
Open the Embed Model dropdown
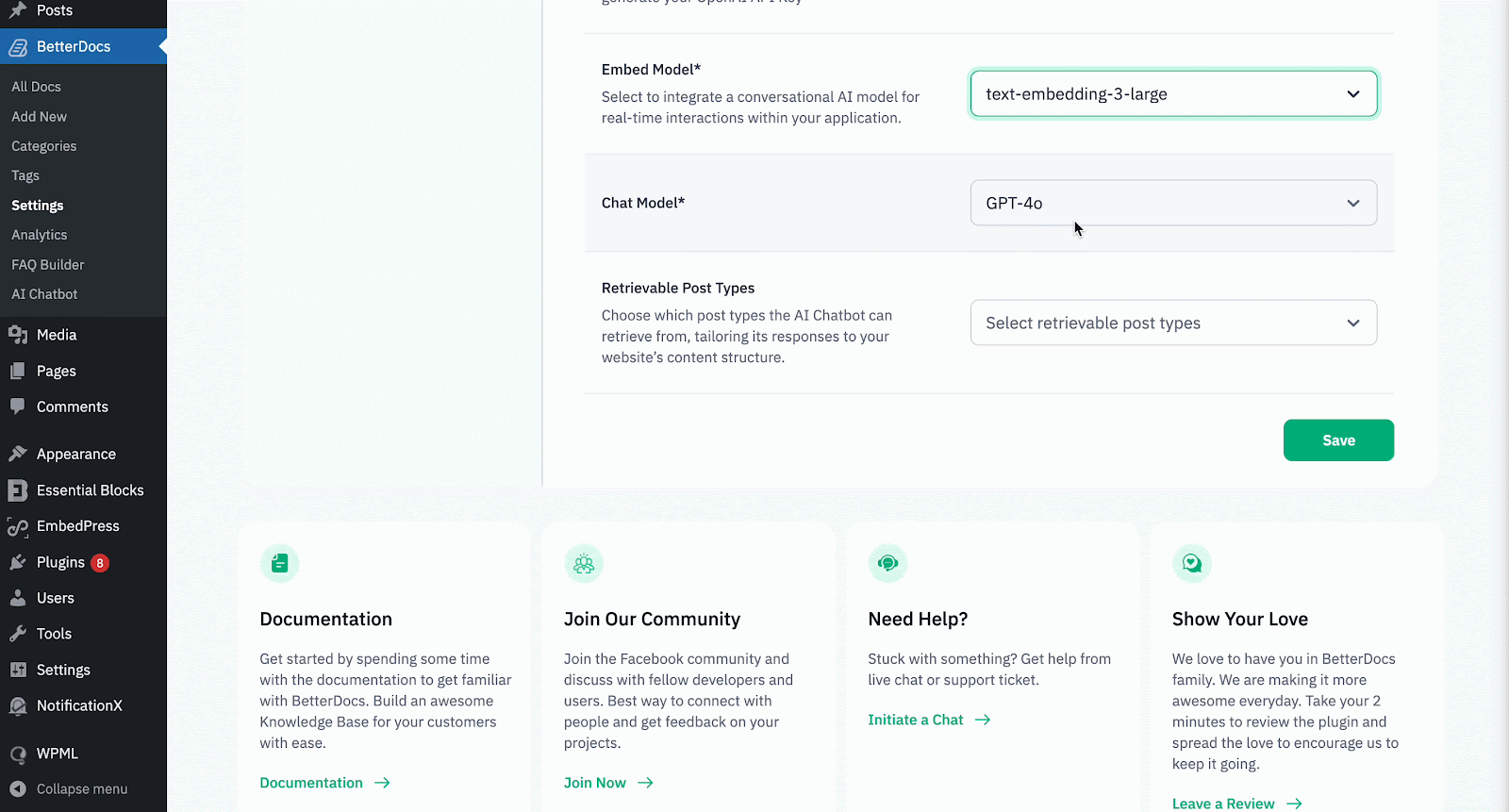[1172, 94]
